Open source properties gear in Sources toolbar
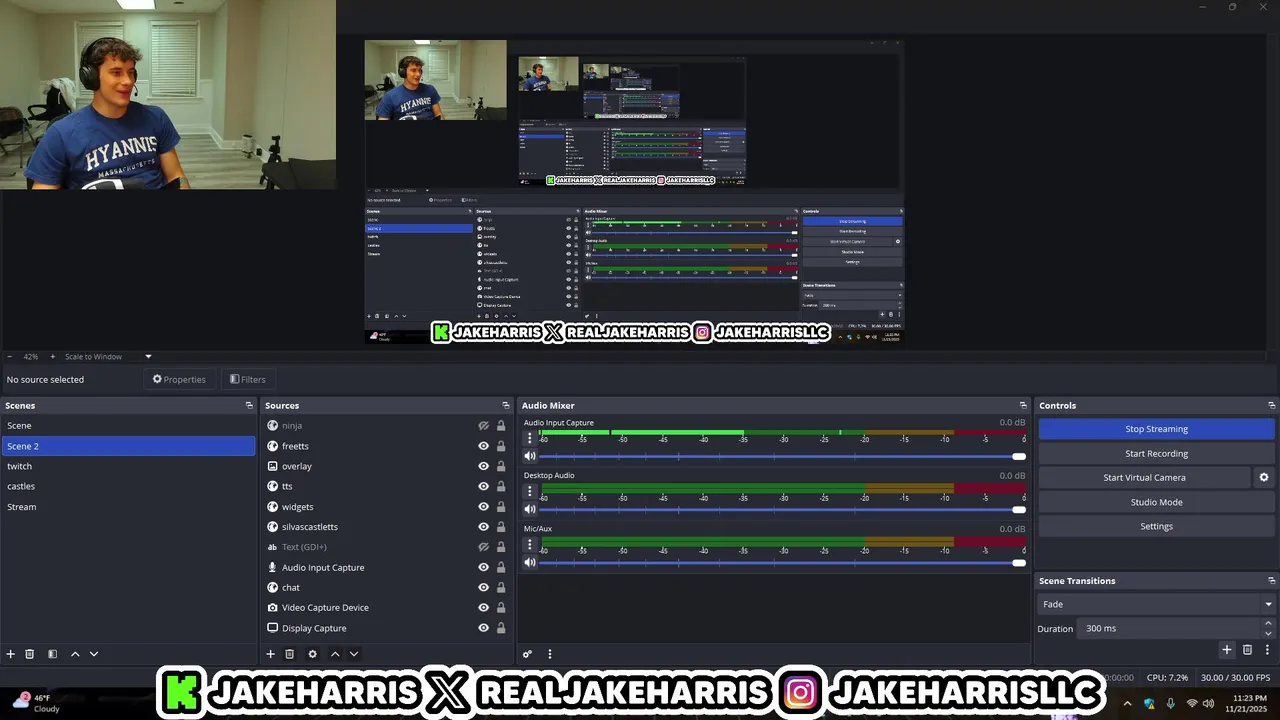1280x720 pixels. (312, 654)
